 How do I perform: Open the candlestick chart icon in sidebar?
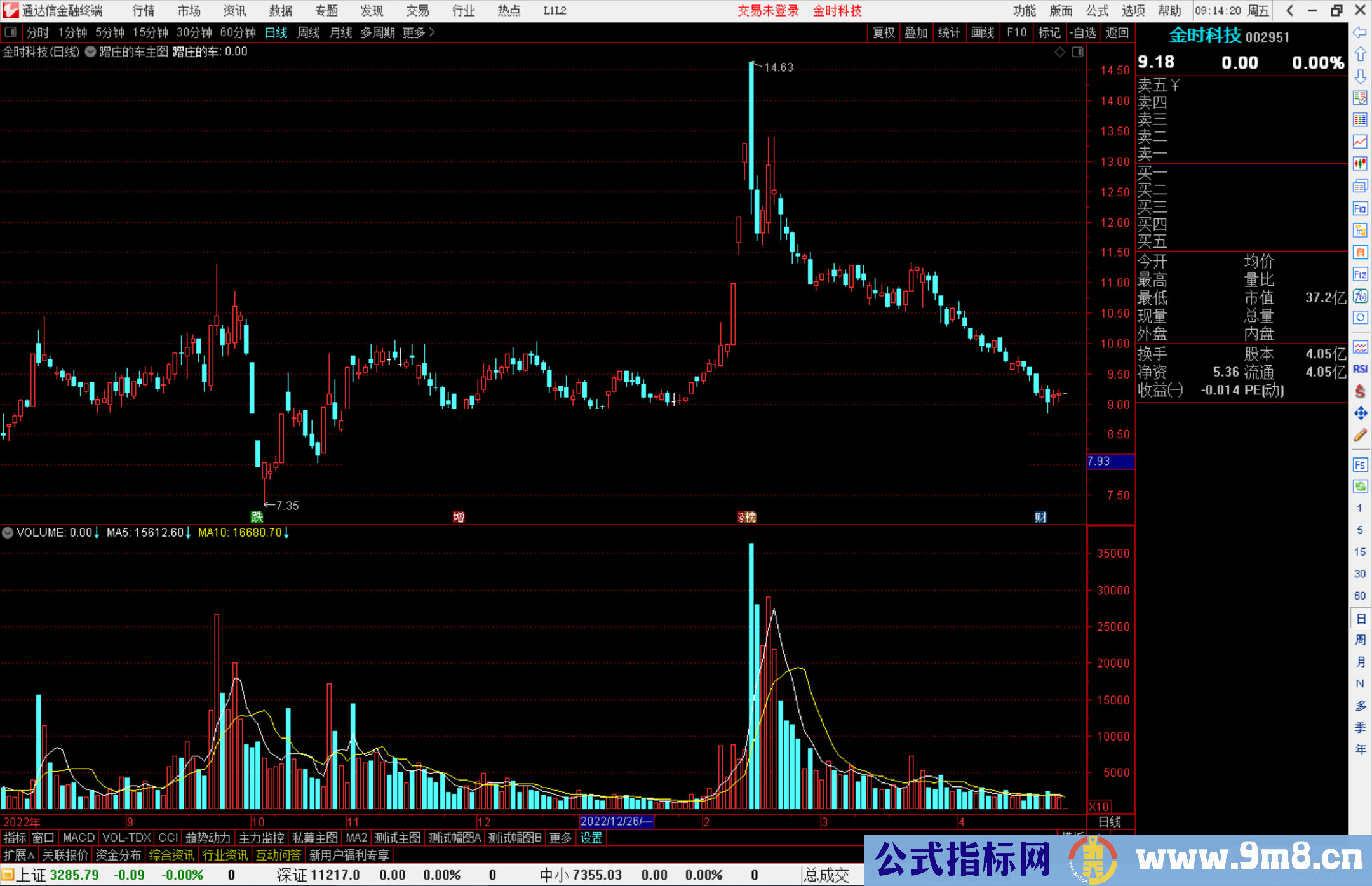1360,164
